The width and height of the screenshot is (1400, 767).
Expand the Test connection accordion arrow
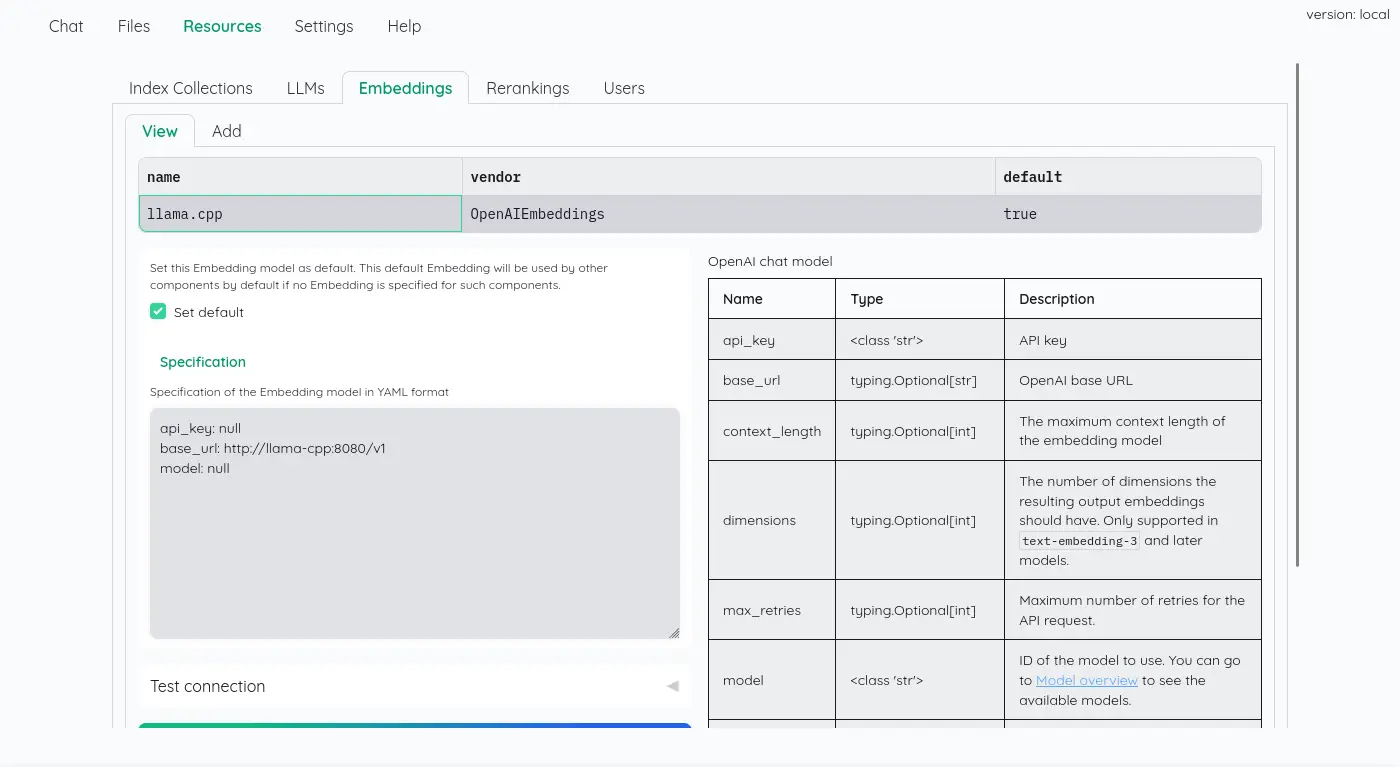point(672,686)
